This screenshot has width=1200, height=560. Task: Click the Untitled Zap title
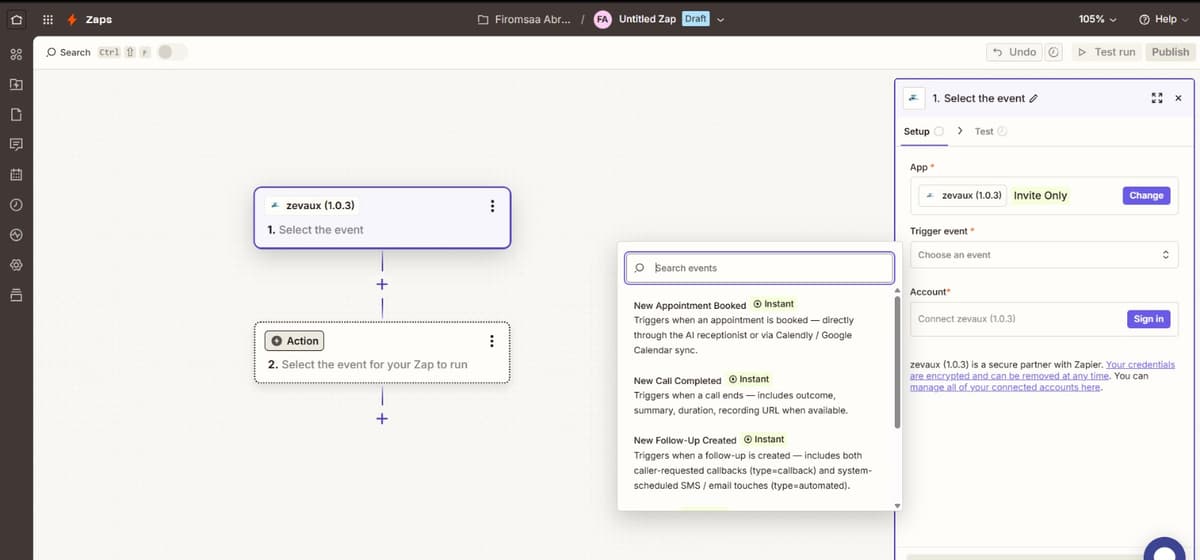(647, 19)
